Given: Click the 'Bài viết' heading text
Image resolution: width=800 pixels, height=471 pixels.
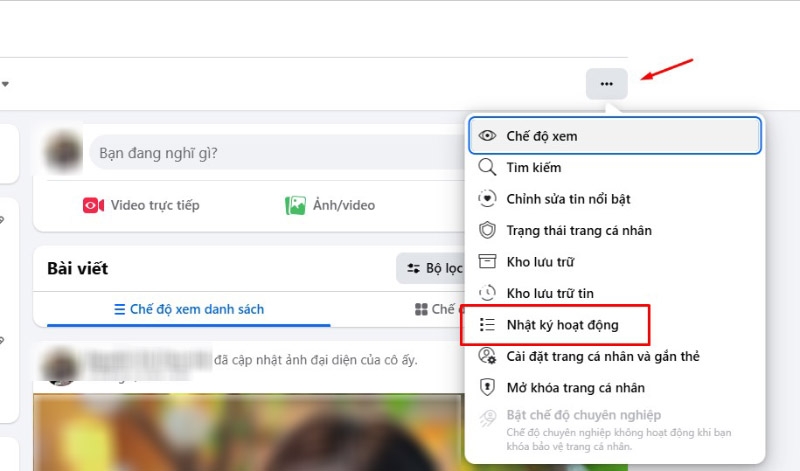Looking at the screenshot, I should 78,268.
